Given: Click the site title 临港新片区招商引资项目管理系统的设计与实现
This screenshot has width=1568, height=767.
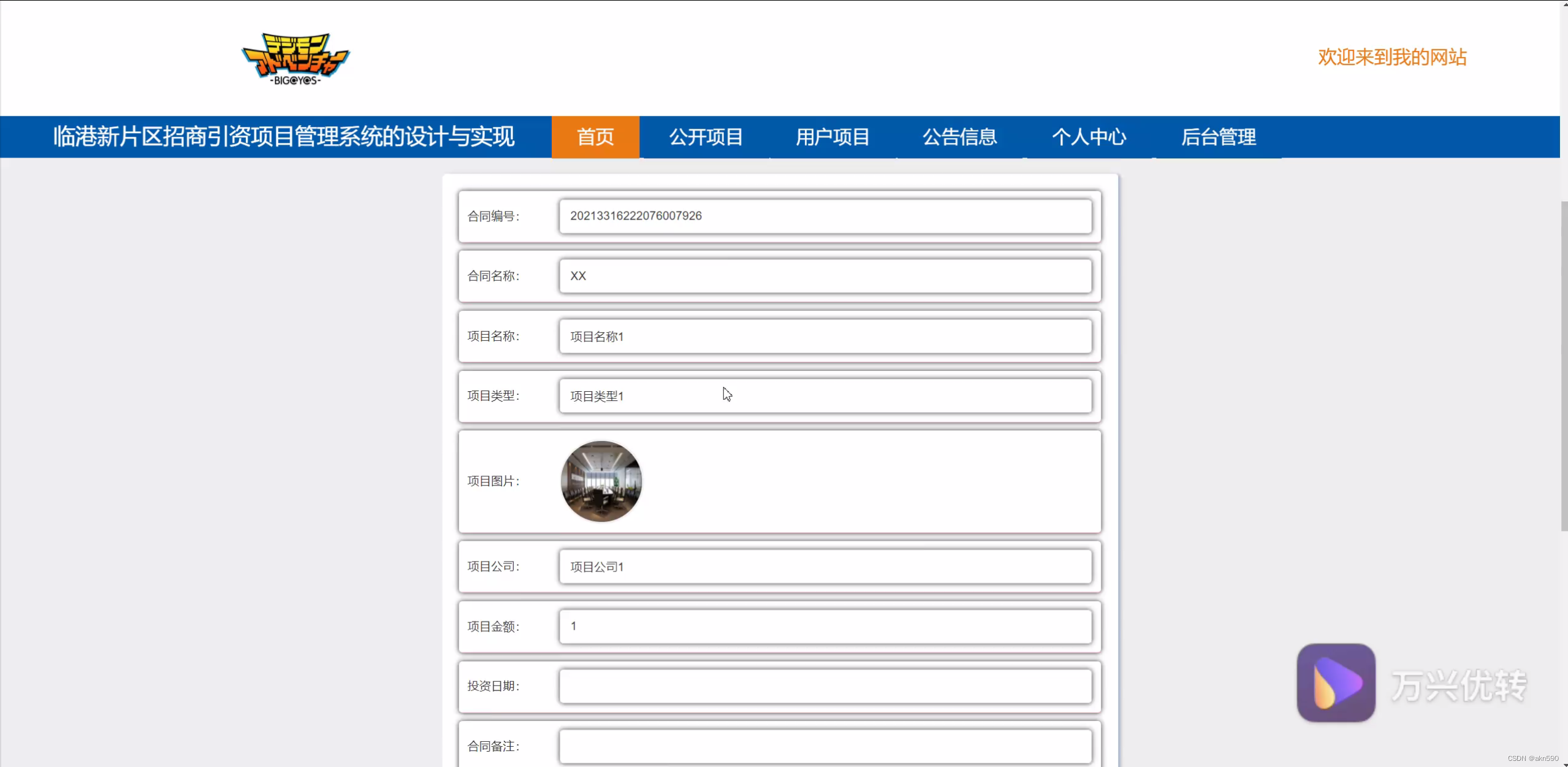Looking at the screenshot, I should [x=284, y=137].
